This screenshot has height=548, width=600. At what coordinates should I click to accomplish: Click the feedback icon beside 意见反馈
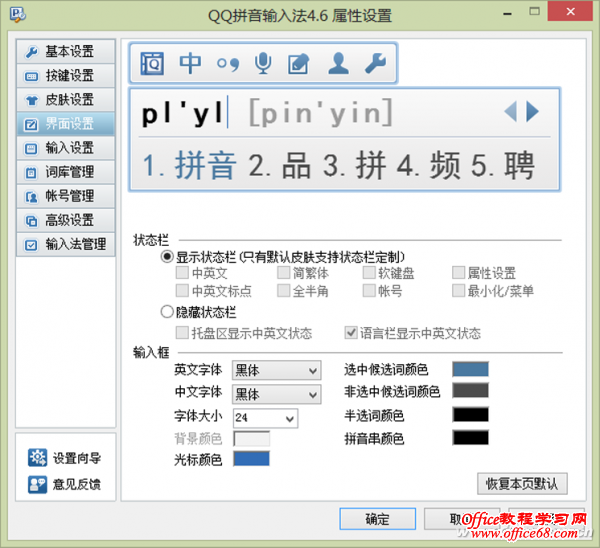pyautogui.click(x=38, y=484)
